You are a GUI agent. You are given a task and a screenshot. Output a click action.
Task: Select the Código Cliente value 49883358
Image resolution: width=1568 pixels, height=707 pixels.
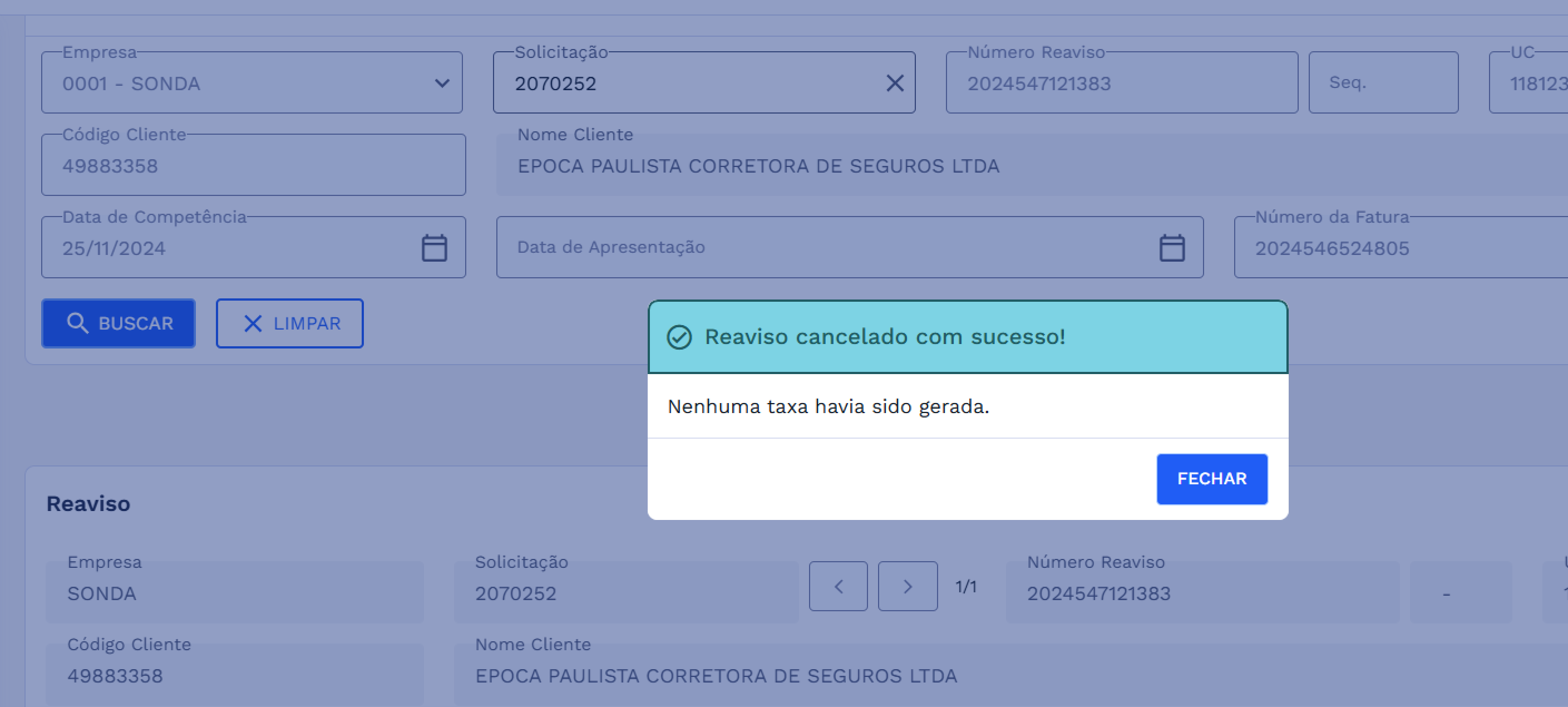click(x=253, y=165)
